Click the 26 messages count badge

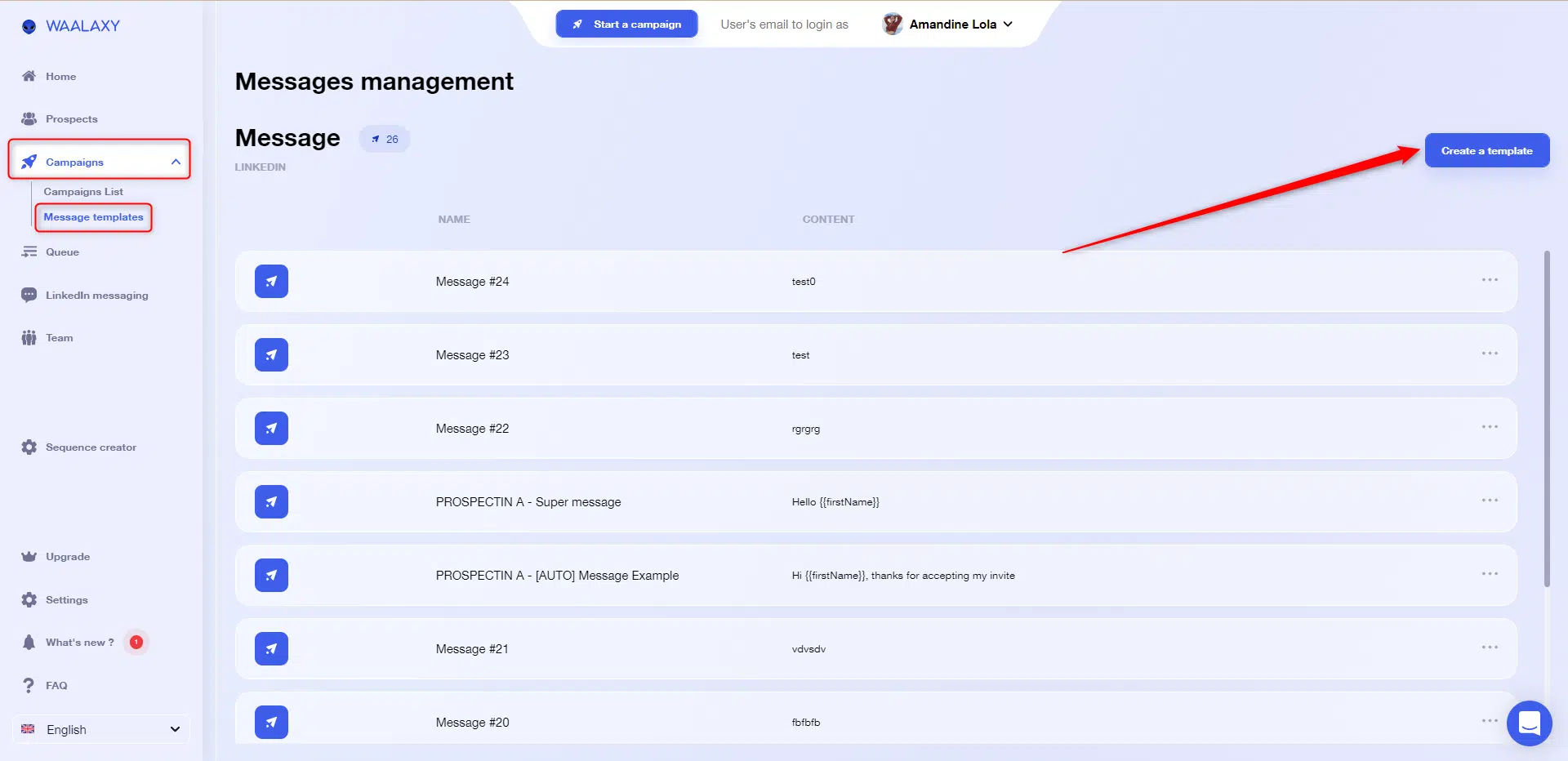385,139
